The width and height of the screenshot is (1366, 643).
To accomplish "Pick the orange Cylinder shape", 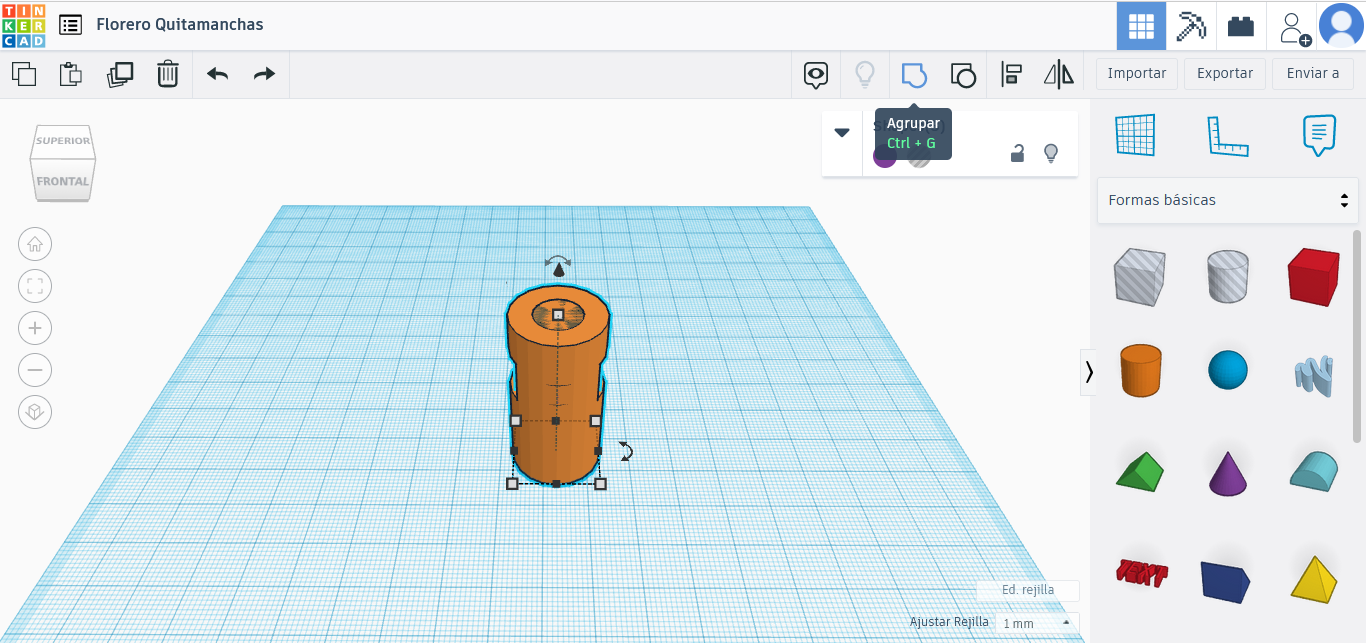I will point(1139,370).
